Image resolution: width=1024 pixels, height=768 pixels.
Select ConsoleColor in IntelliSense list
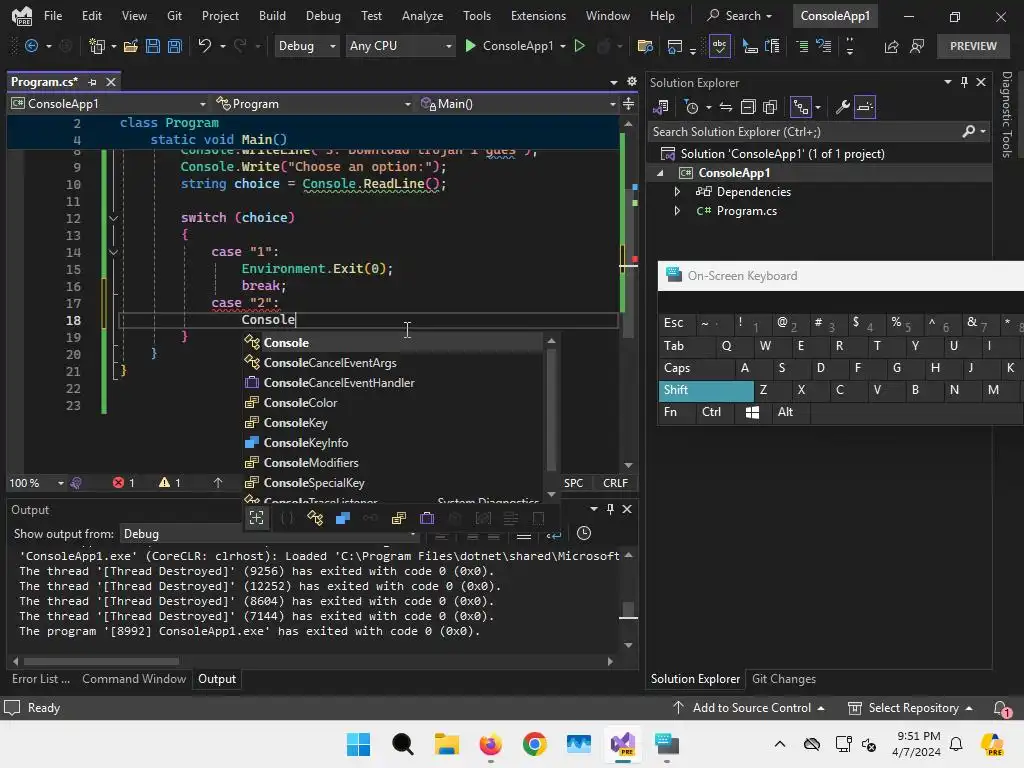click(392, 403)
